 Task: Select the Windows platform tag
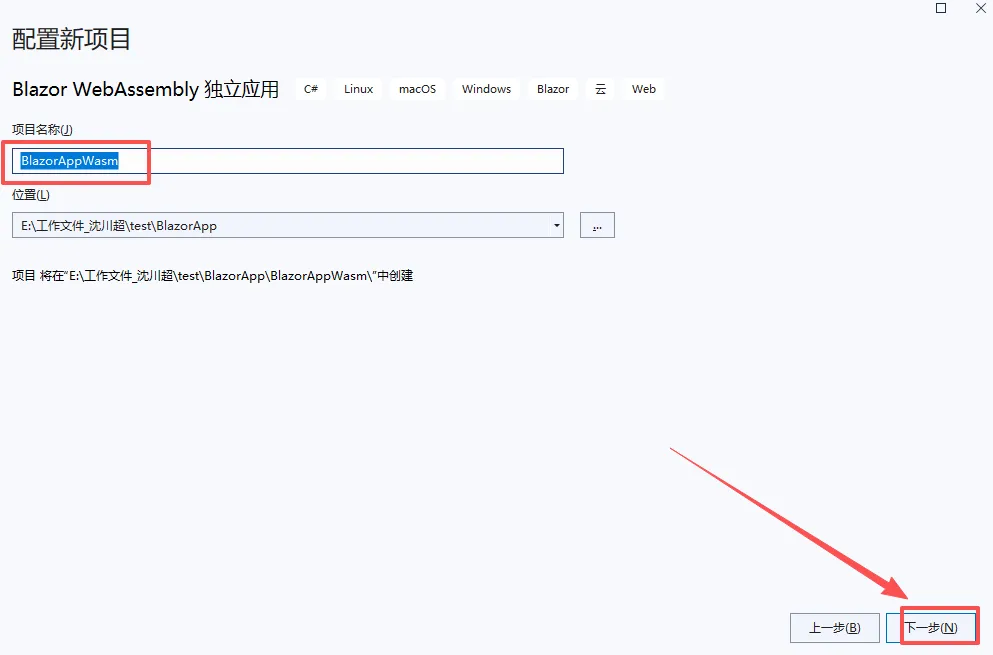coord(486,89)
